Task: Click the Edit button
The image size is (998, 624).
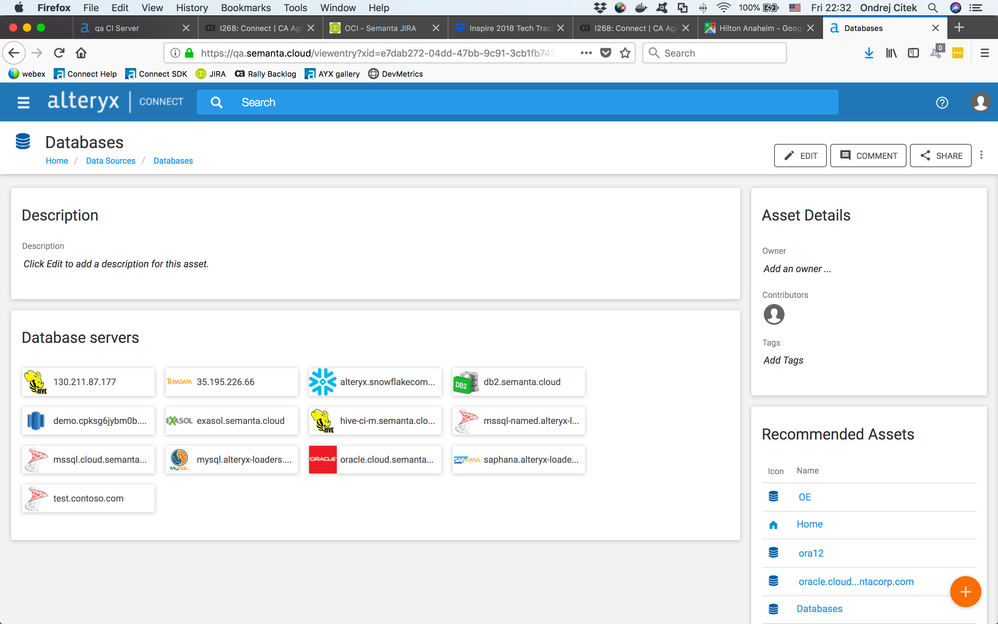Action: click(800, 155)
